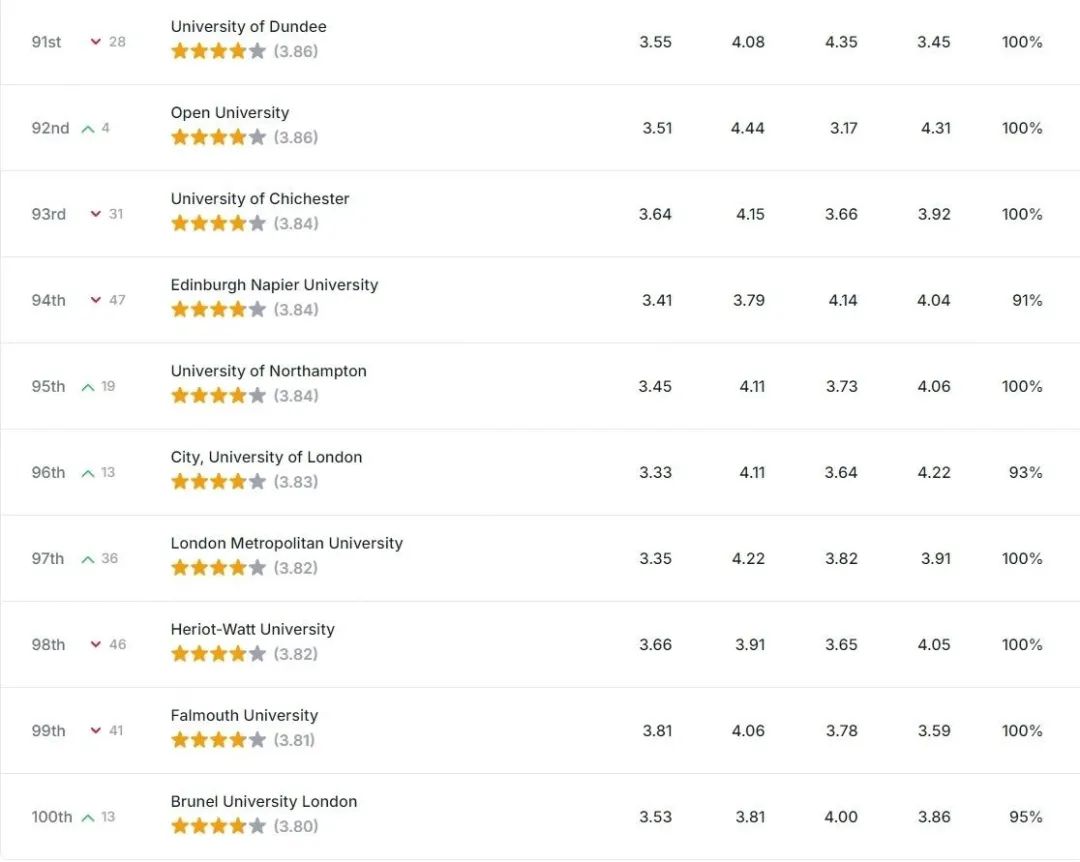
Task: Click the 98th rank row label
Action: click(x=48, y=645)
